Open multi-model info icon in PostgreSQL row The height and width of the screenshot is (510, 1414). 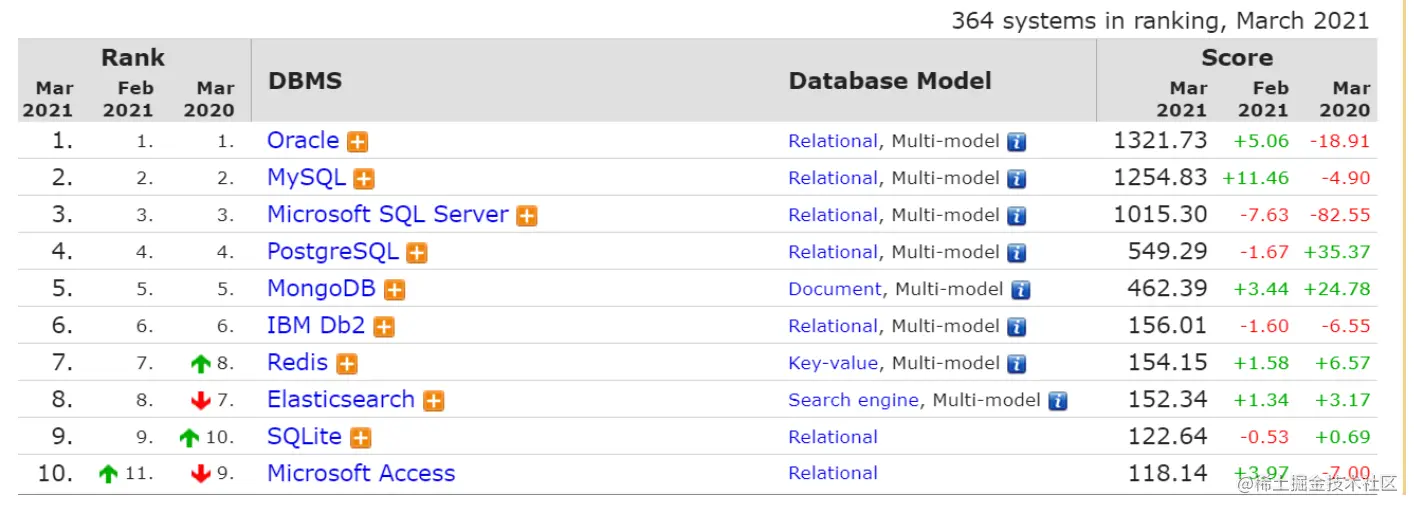[1016, 253]
